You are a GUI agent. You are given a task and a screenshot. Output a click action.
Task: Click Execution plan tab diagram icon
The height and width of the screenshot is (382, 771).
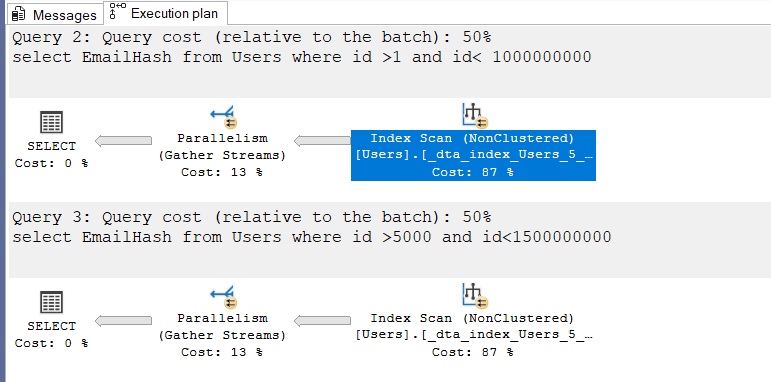pyautogui.click(x=117, y=10)
